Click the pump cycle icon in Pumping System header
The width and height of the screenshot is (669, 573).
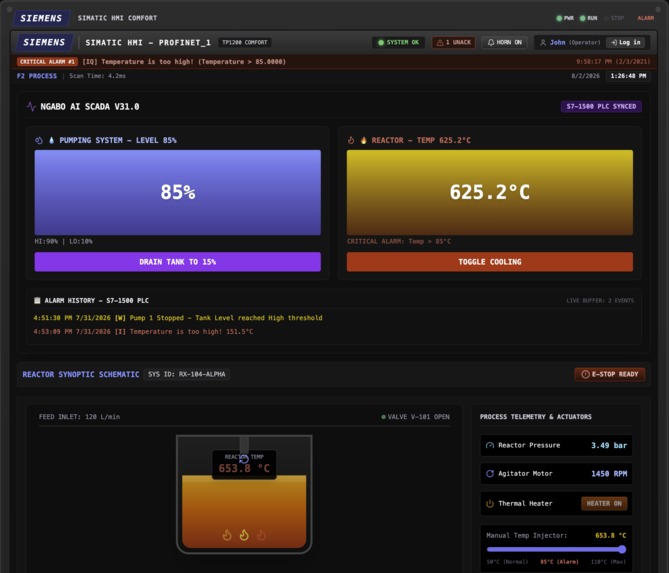(x=39, y=140)
